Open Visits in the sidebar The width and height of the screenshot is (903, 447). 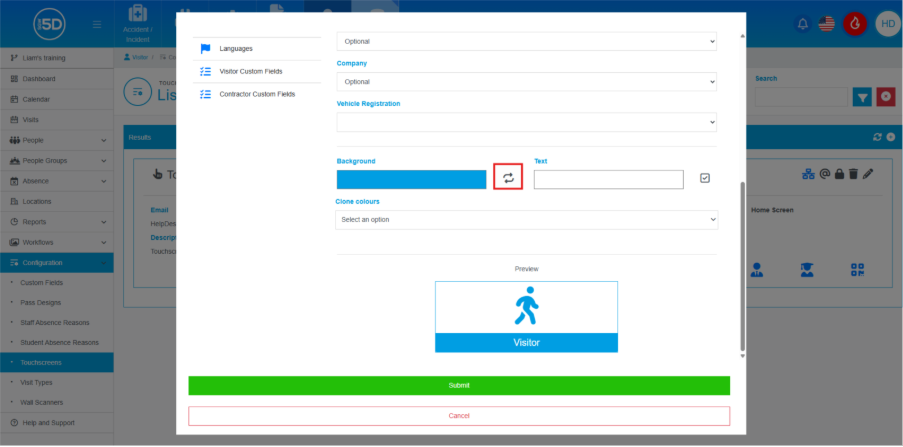coord(56,120)
